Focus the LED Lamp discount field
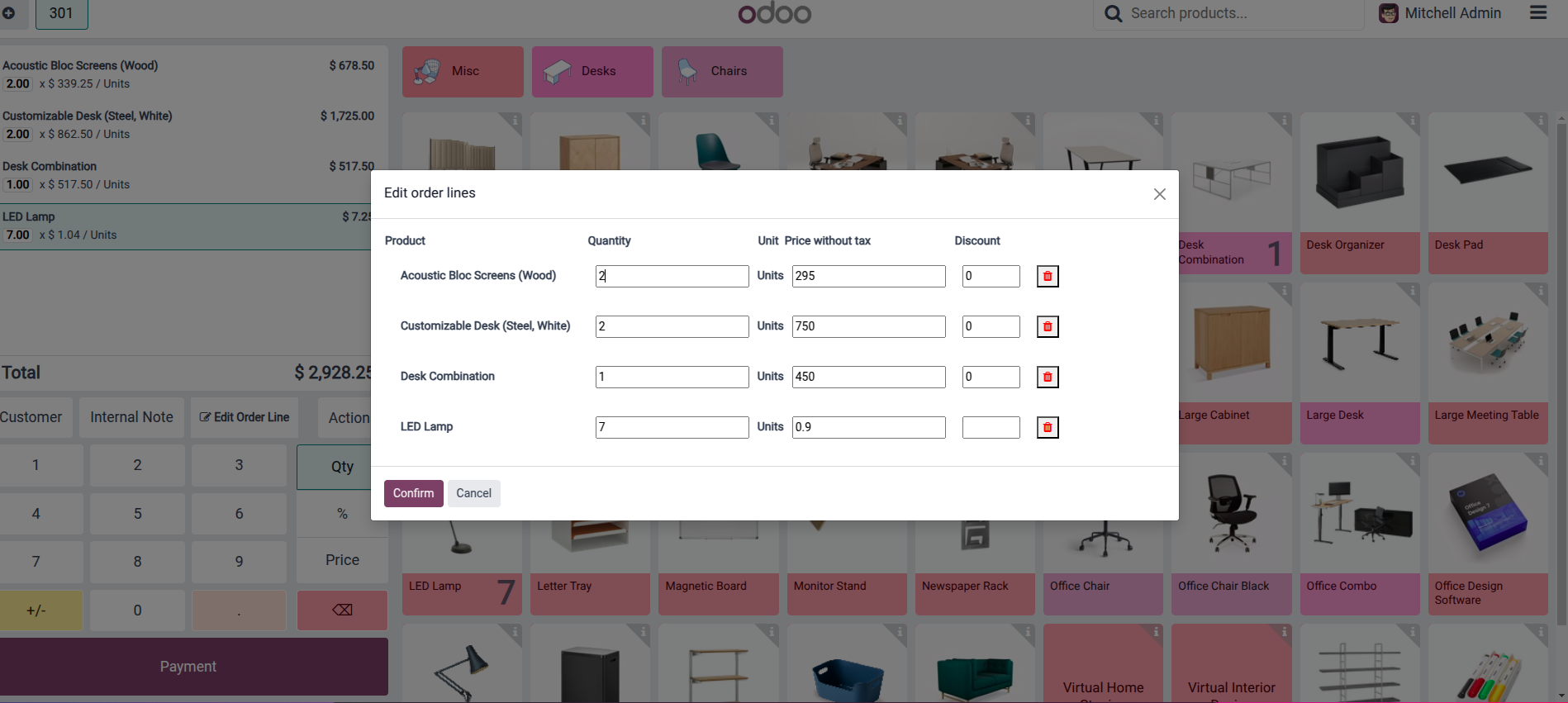 coord(991,427)
